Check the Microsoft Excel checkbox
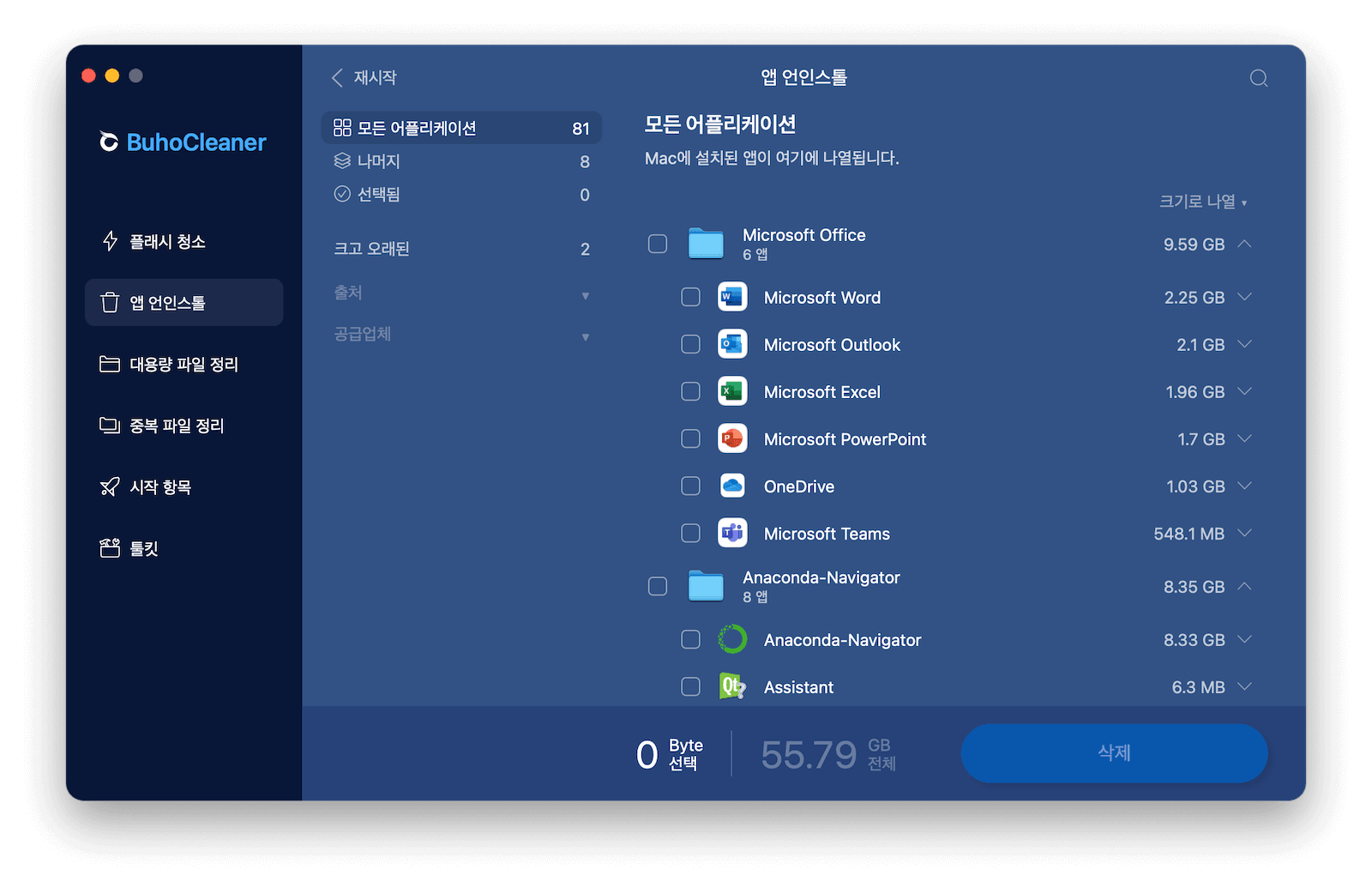 click(x=690, y=391)
